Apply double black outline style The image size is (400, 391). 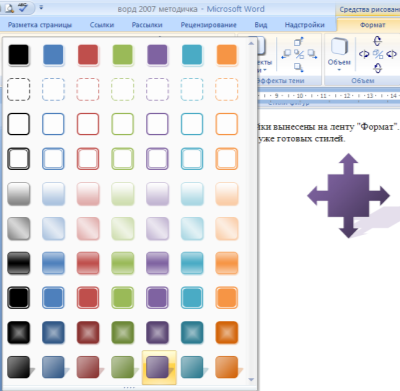[18, 159]
